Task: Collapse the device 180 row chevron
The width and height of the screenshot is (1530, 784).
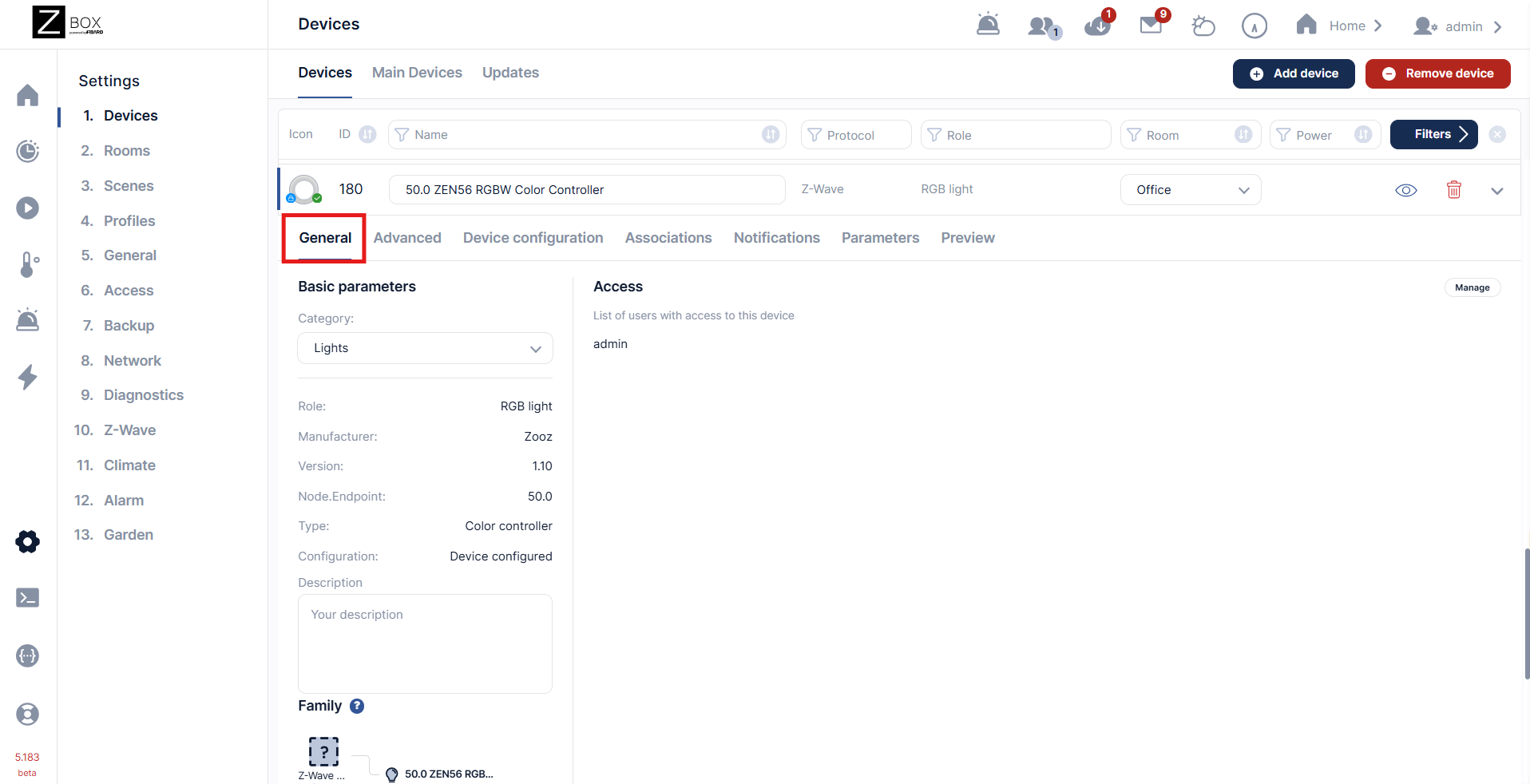Action: 1497,191
